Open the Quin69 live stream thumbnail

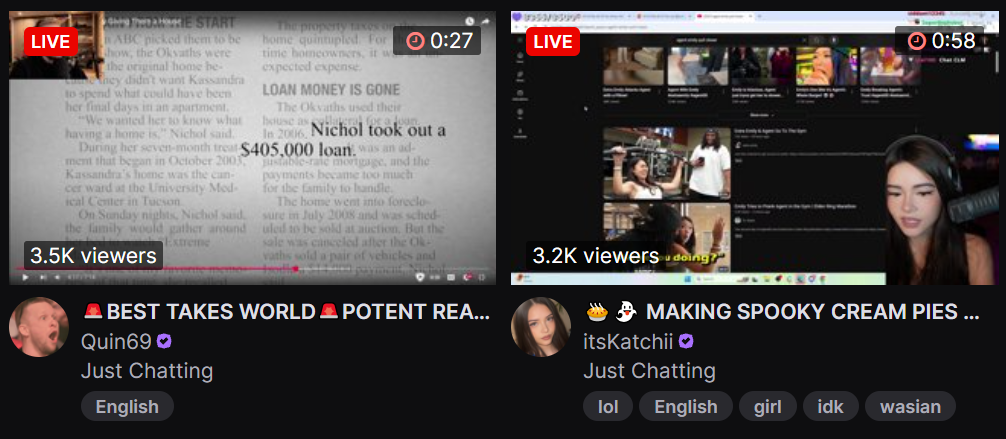252,148
